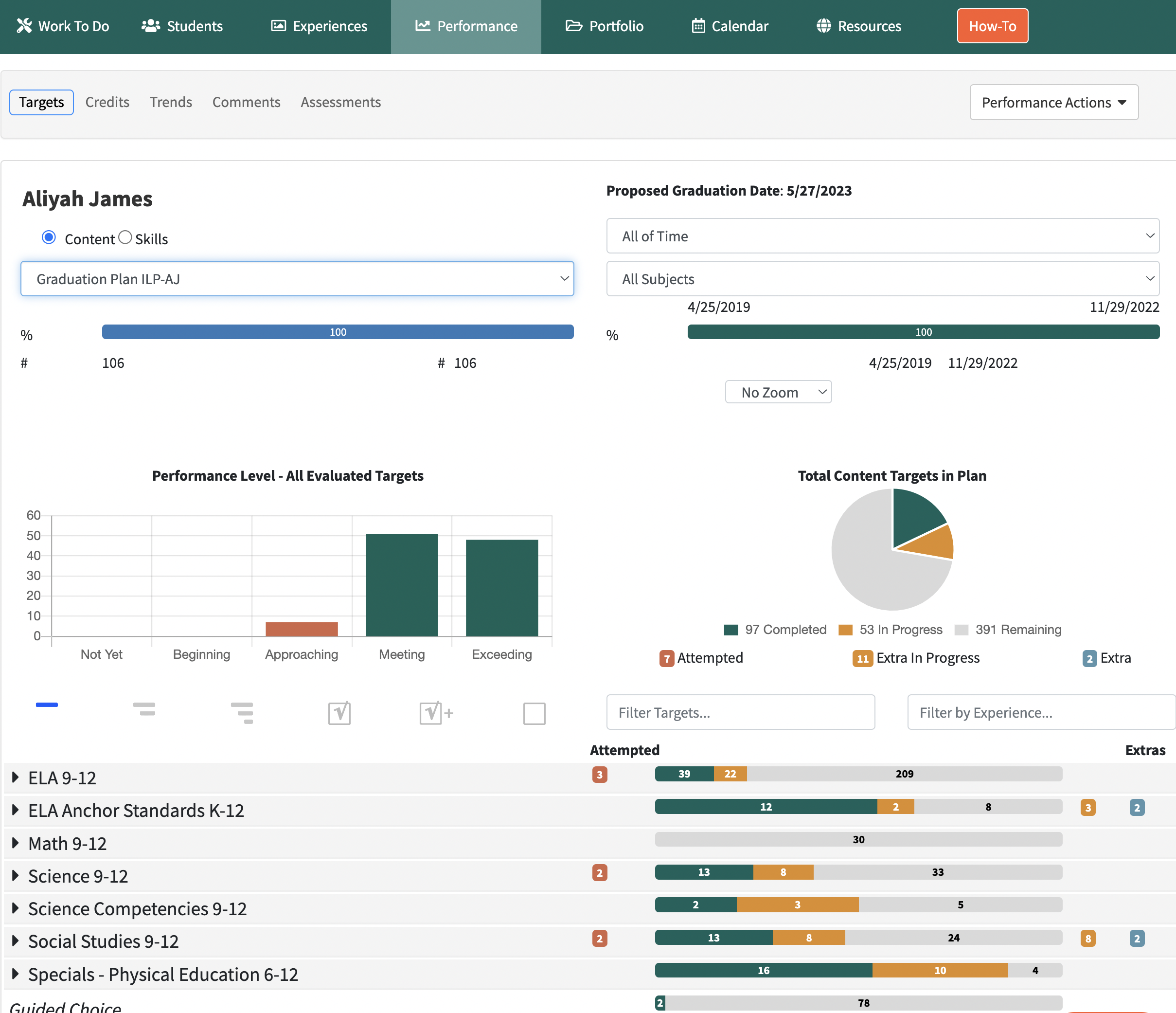Click the How-To button

tap(993, 26)
